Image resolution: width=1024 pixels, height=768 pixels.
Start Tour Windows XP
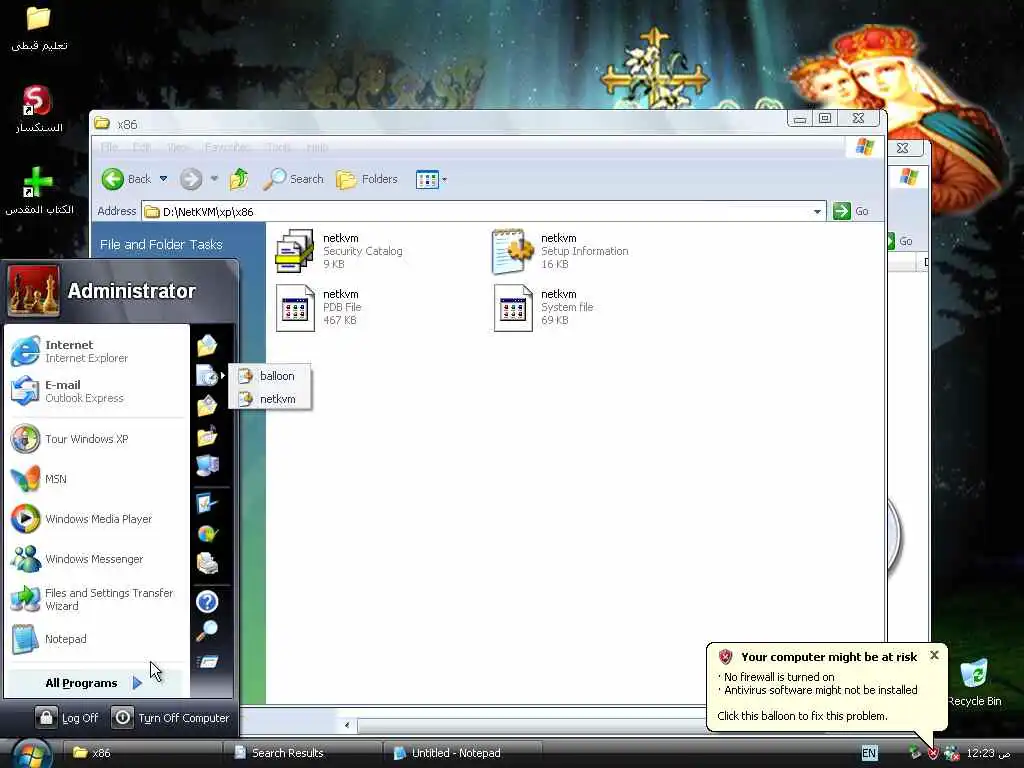(97, 439)
